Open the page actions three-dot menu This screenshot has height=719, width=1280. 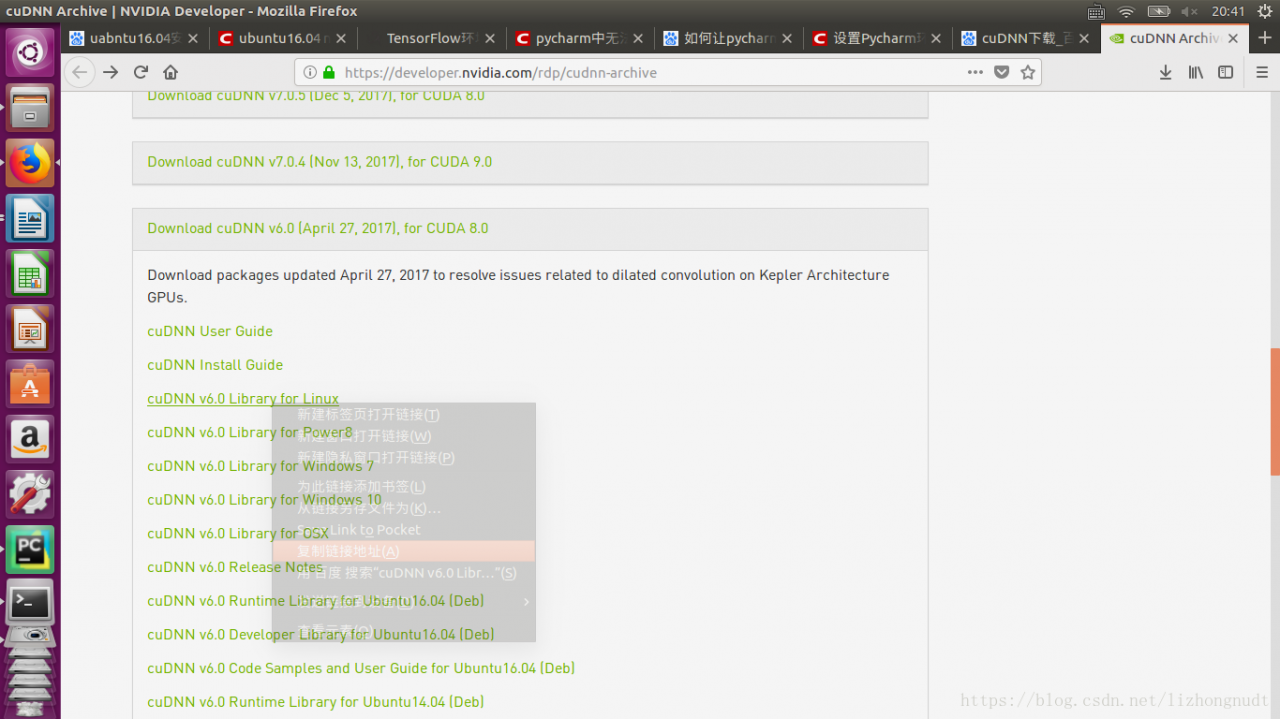pyautogui.click(x=975, y=72)
